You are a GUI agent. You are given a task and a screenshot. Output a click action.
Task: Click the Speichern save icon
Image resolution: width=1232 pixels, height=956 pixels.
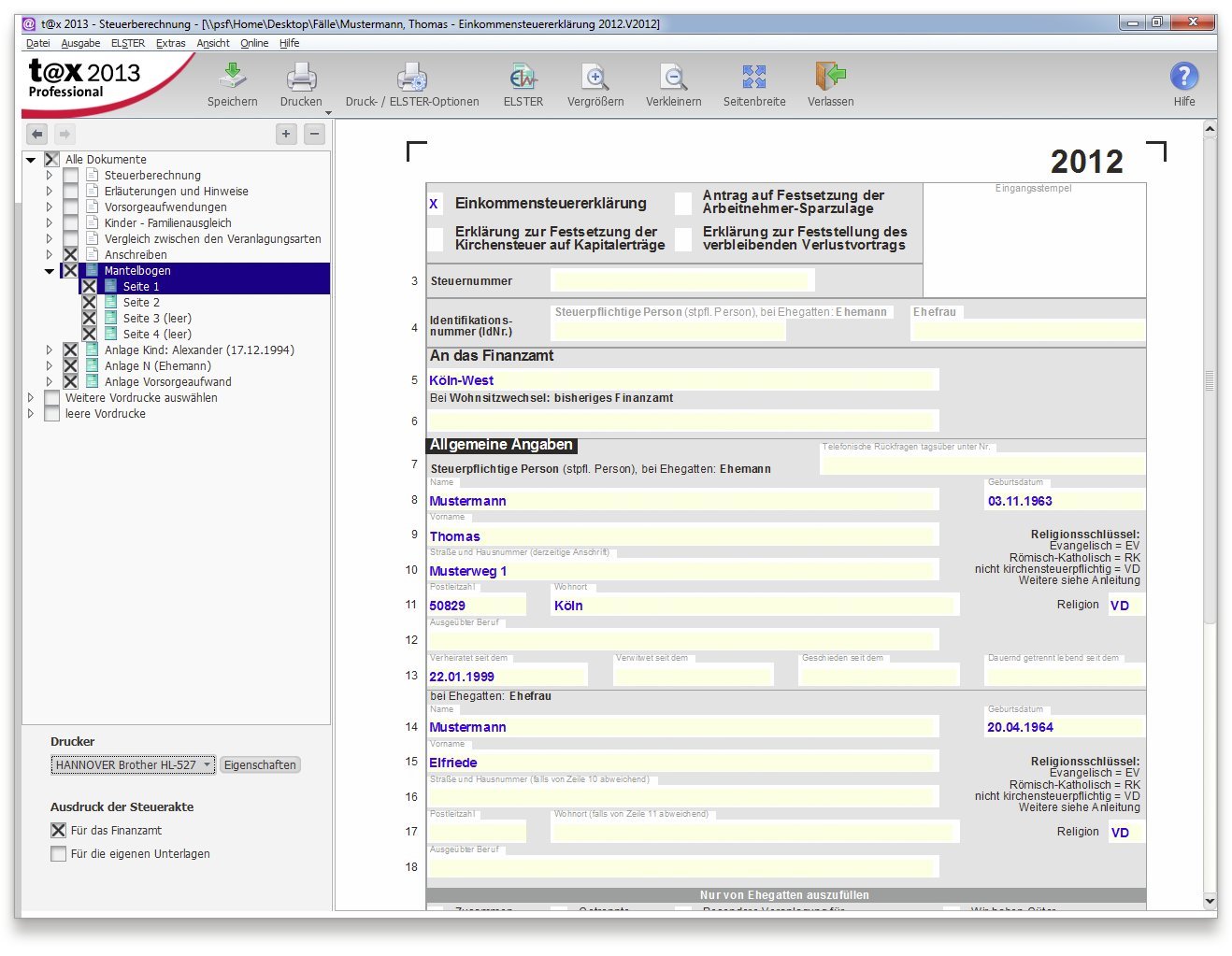[232, 77]
